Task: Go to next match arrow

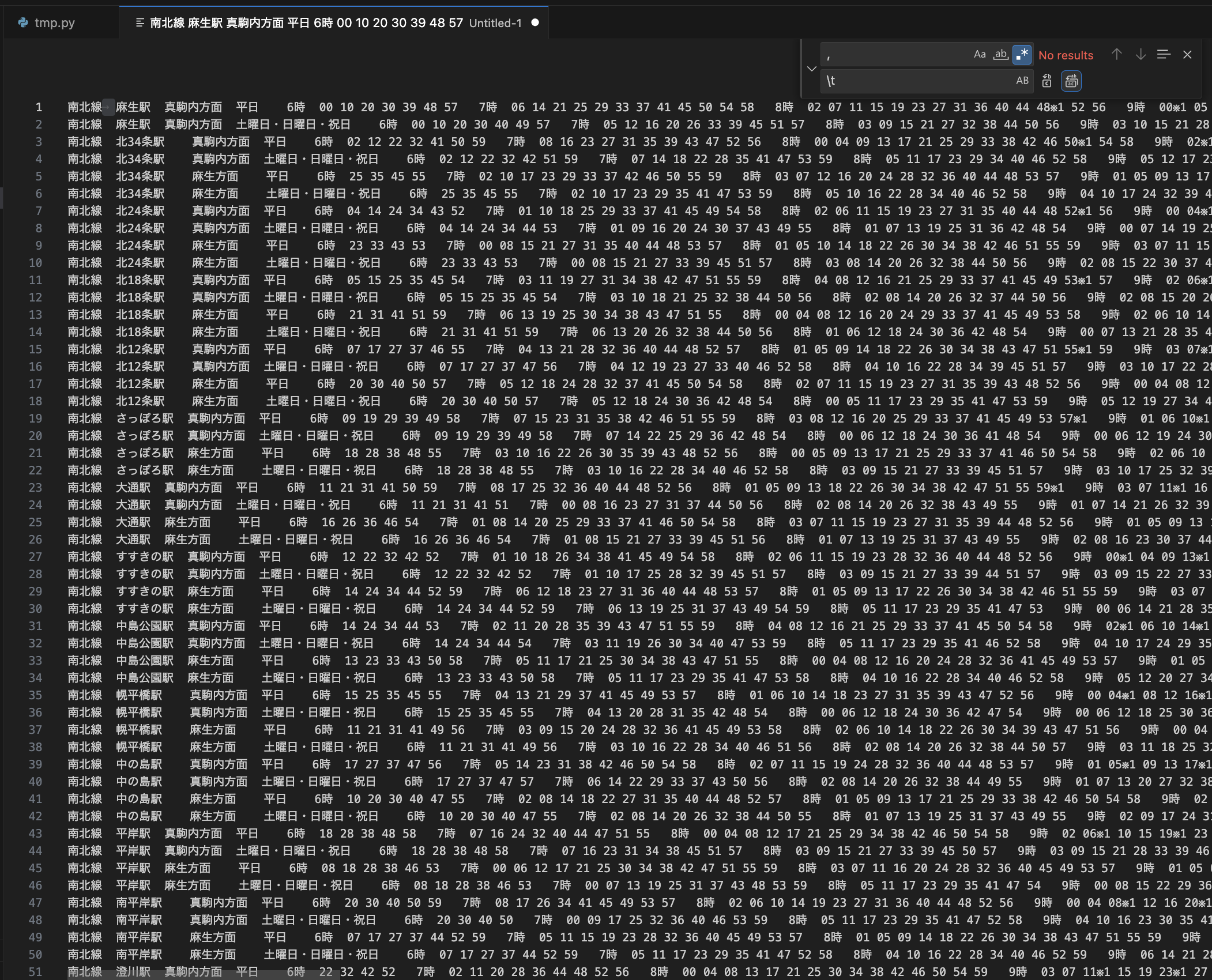Action: click(1141, 55)
